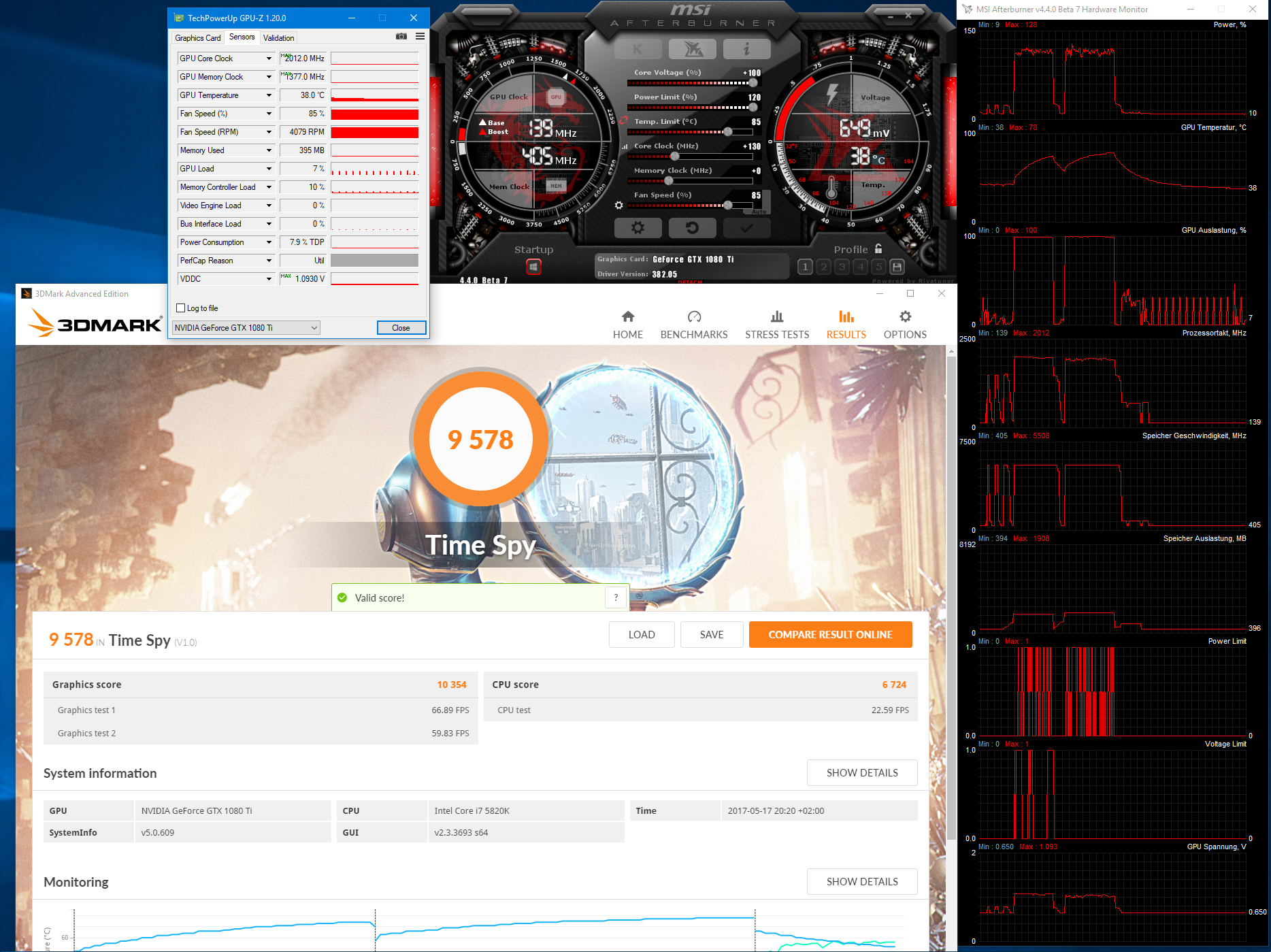Open the Fan Speed (%) sensor dropdown

(269, 114)
